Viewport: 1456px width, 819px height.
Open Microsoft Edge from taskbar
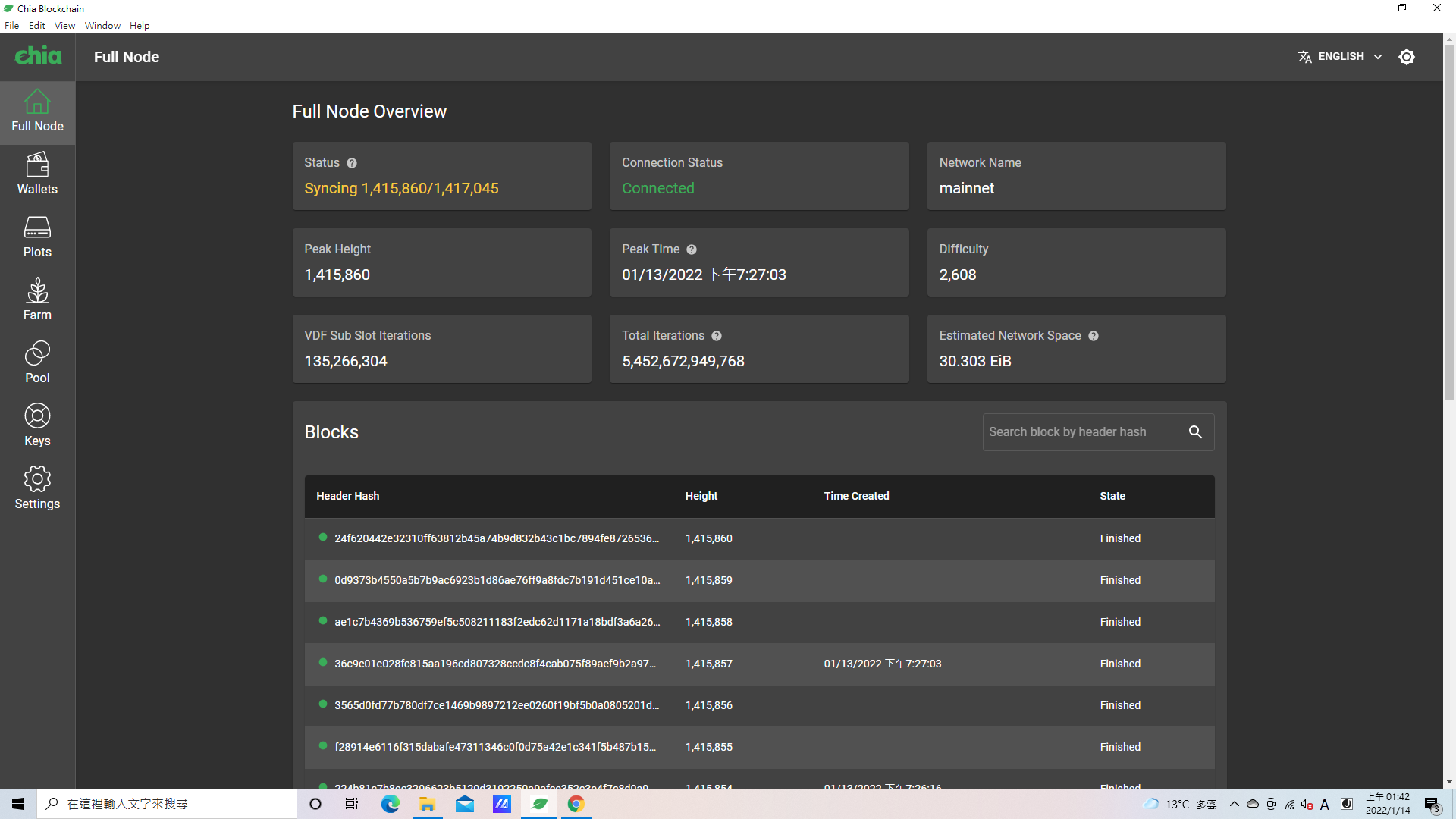tap(390, 804)
